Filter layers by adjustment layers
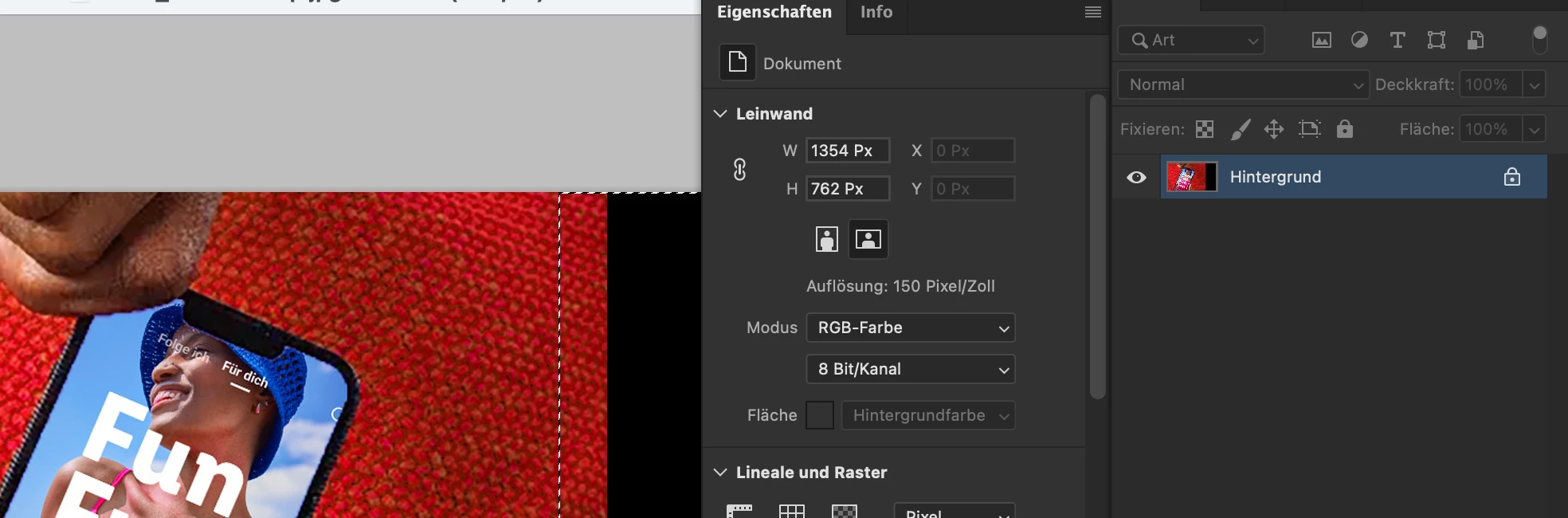This screenshot has width=1568, height=518. [1360, 40]
